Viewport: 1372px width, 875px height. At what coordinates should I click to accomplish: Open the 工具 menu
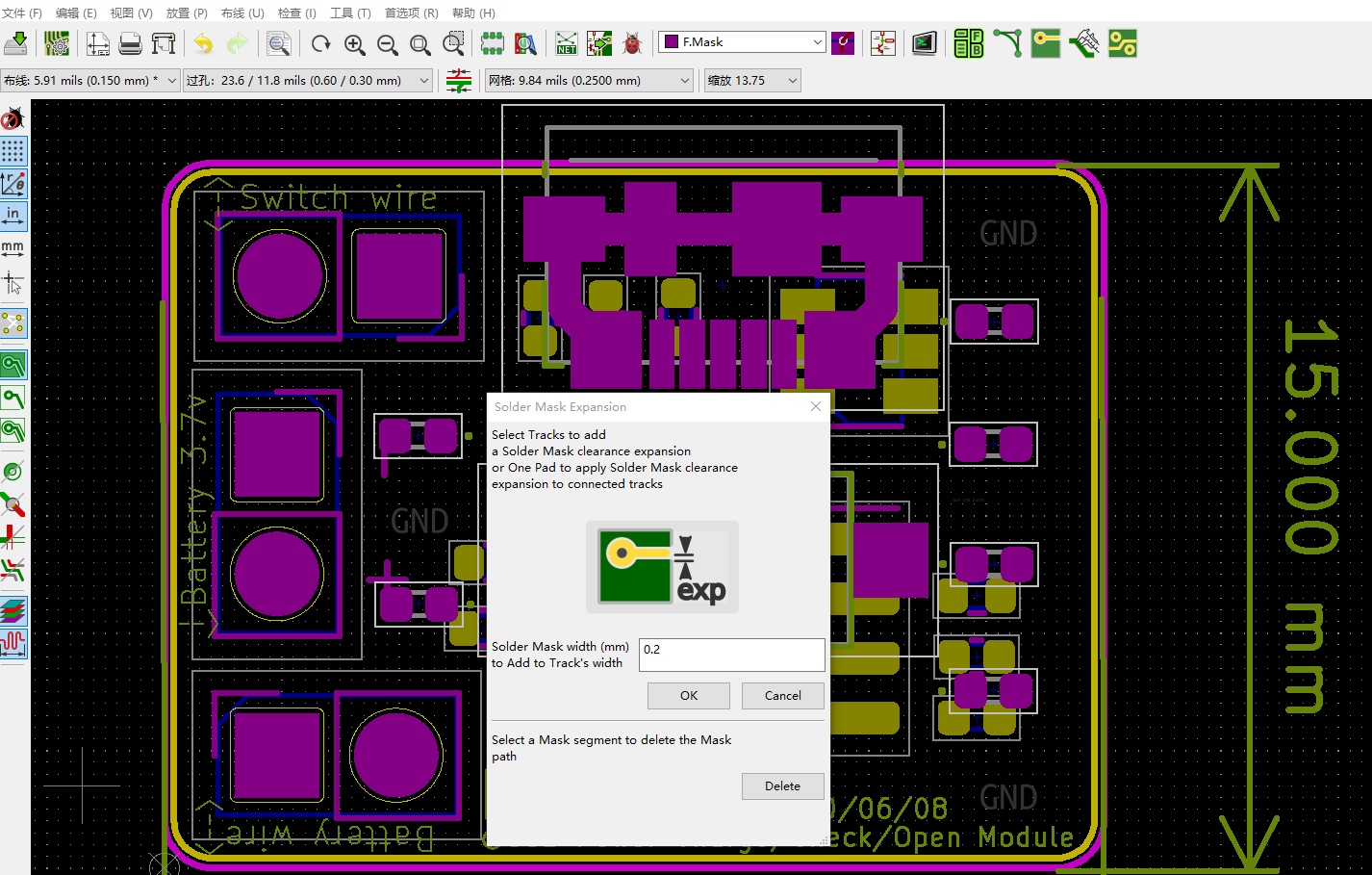point(350,13)
